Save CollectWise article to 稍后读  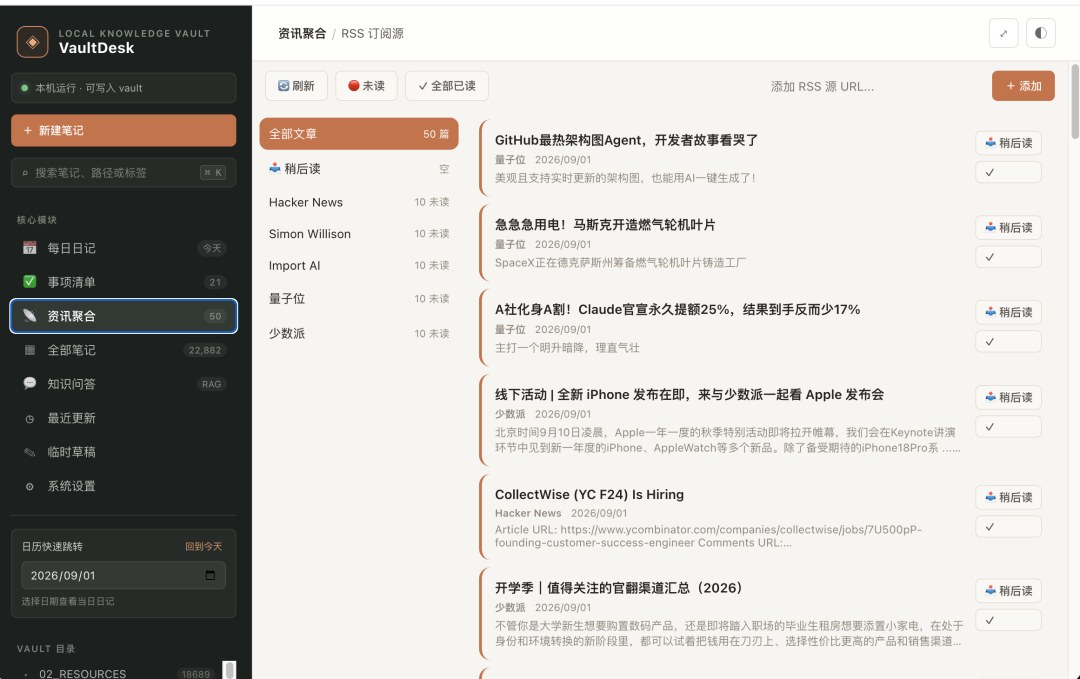pos(1008,497)
